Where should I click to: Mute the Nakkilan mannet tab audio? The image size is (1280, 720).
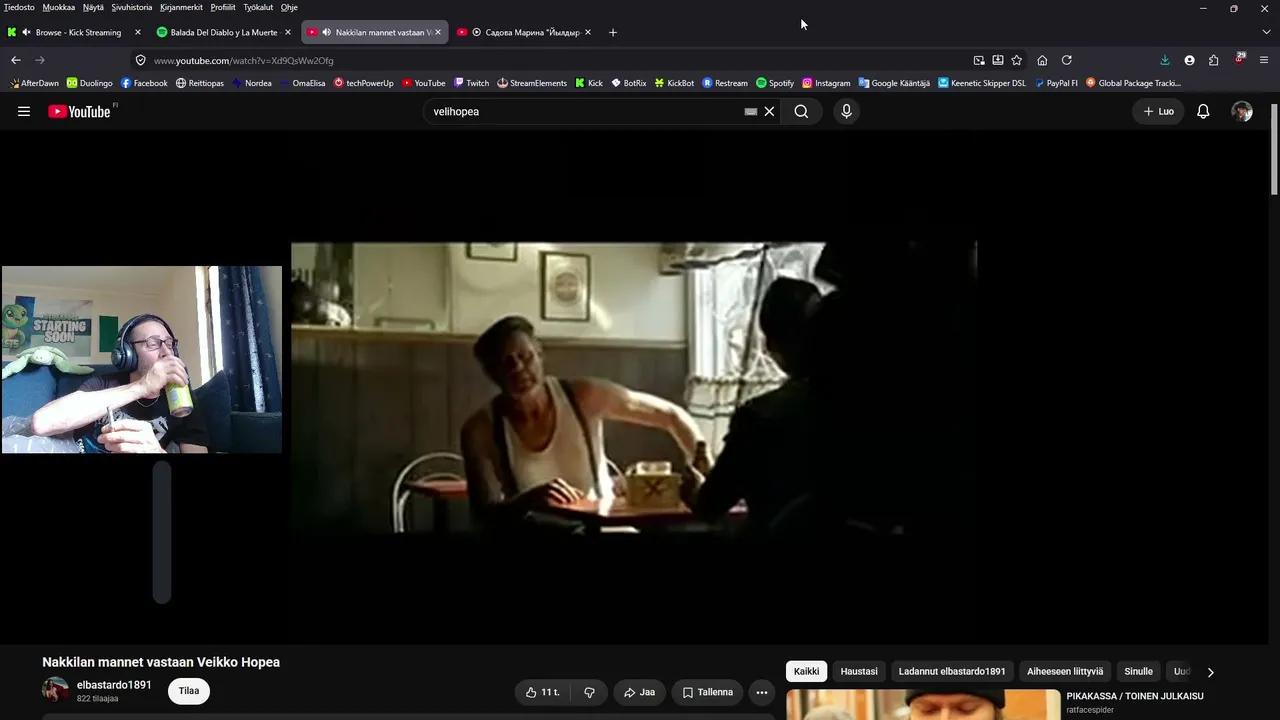pyautogui.click(x=326, y=32)
